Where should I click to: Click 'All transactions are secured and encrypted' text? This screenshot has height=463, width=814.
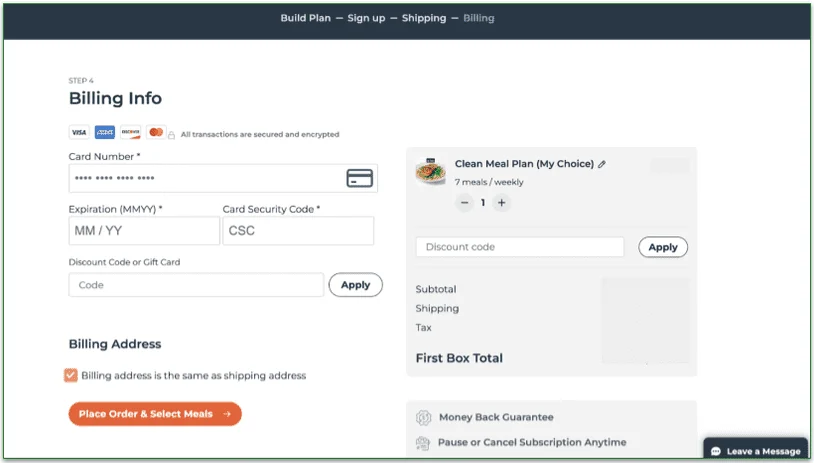tap(260, 134)
